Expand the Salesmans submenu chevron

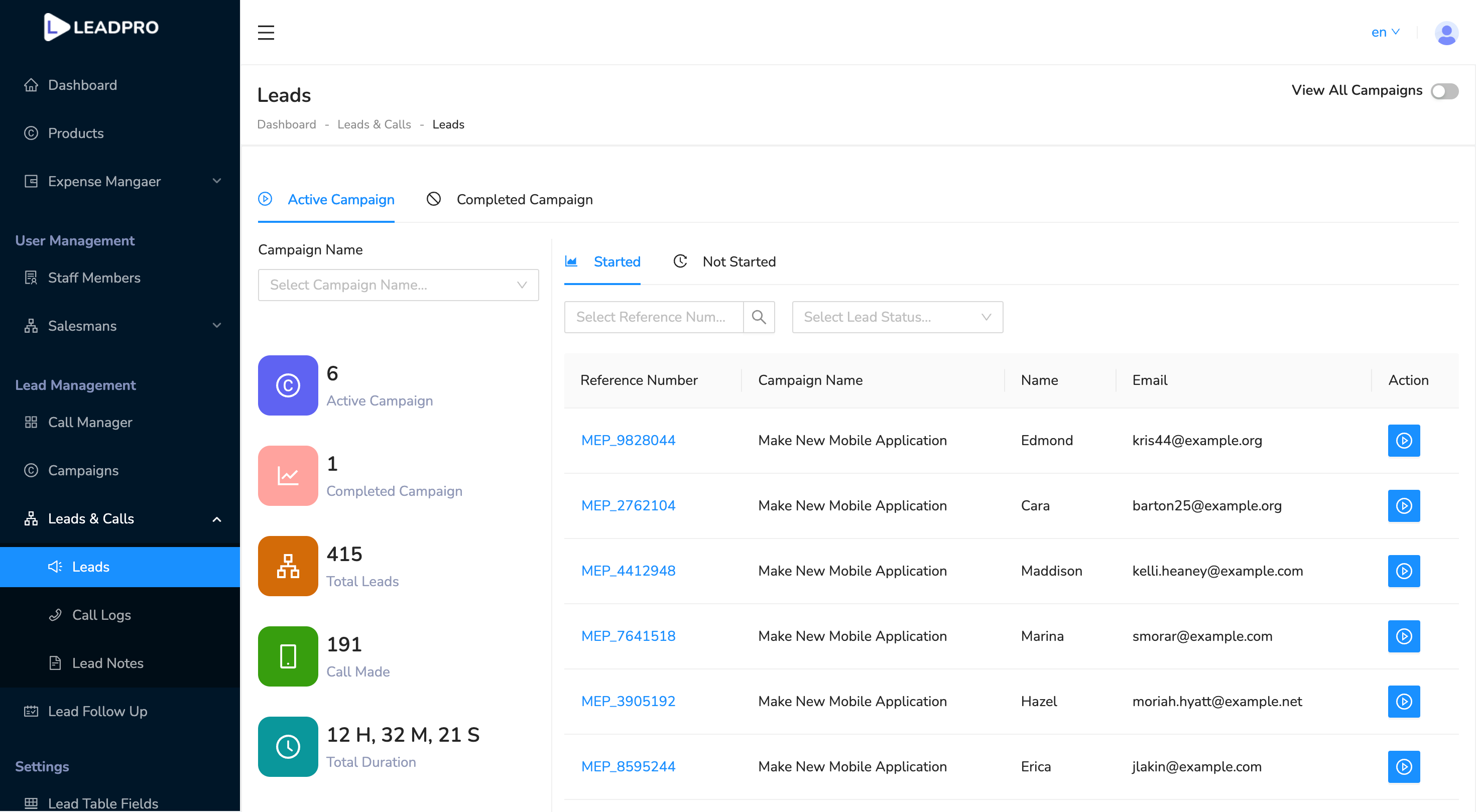click(x=216, y=325)
